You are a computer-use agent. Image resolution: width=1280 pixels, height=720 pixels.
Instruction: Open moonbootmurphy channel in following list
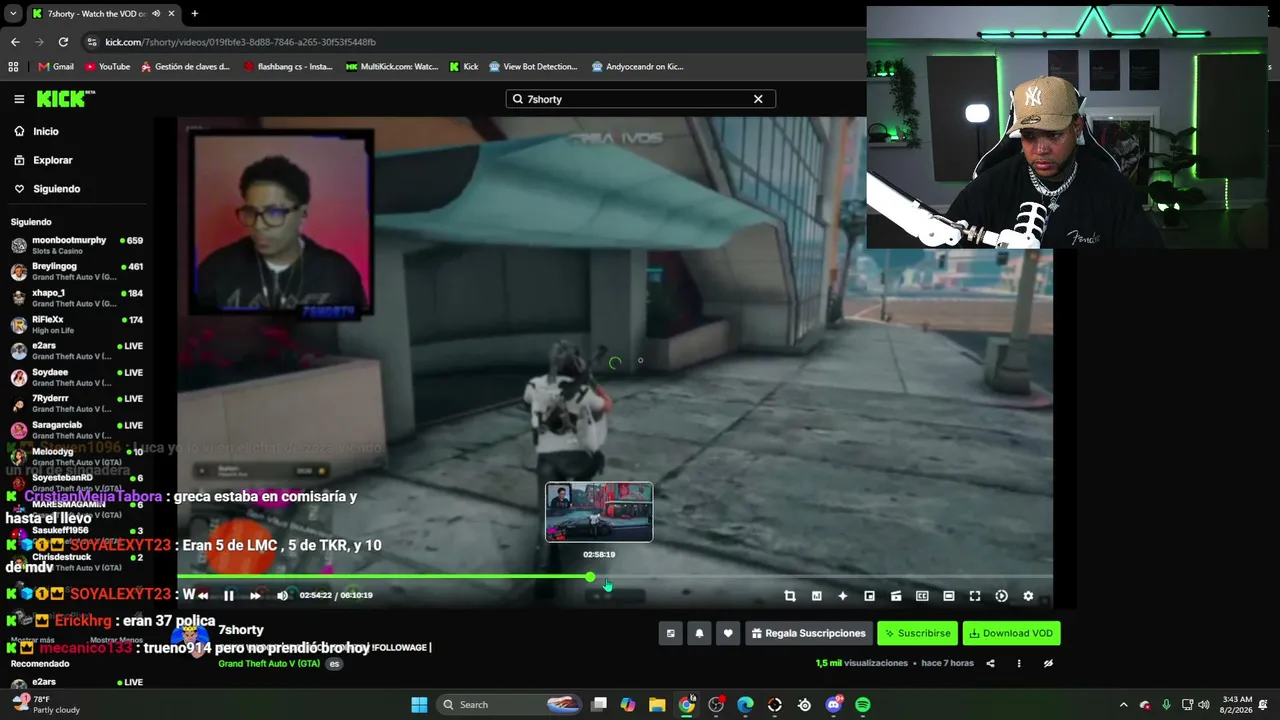76,245
